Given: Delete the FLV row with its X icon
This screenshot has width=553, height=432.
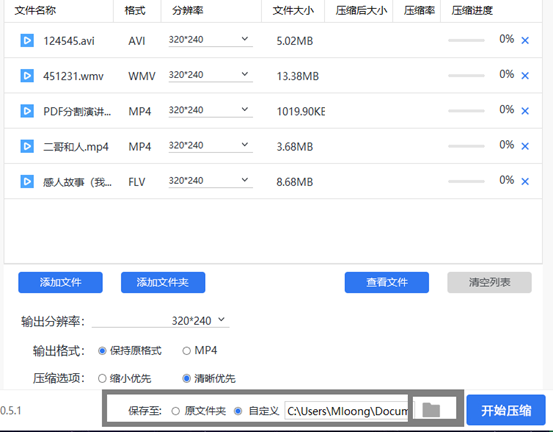Looking at the screenshot, I should 525,182.
